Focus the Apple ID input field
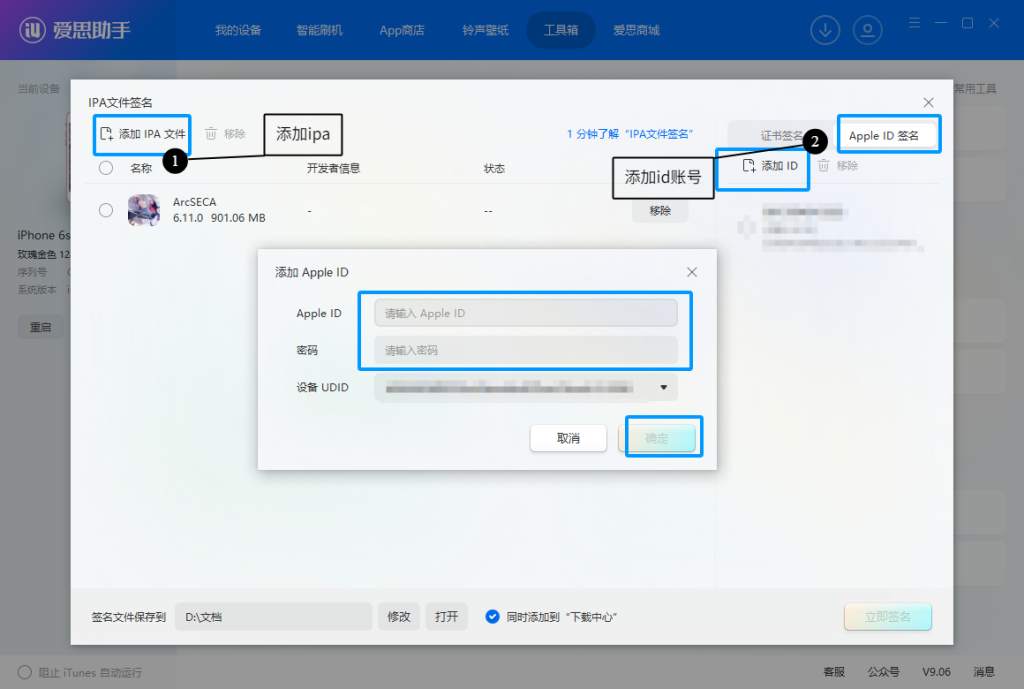 tap(526, 313)
